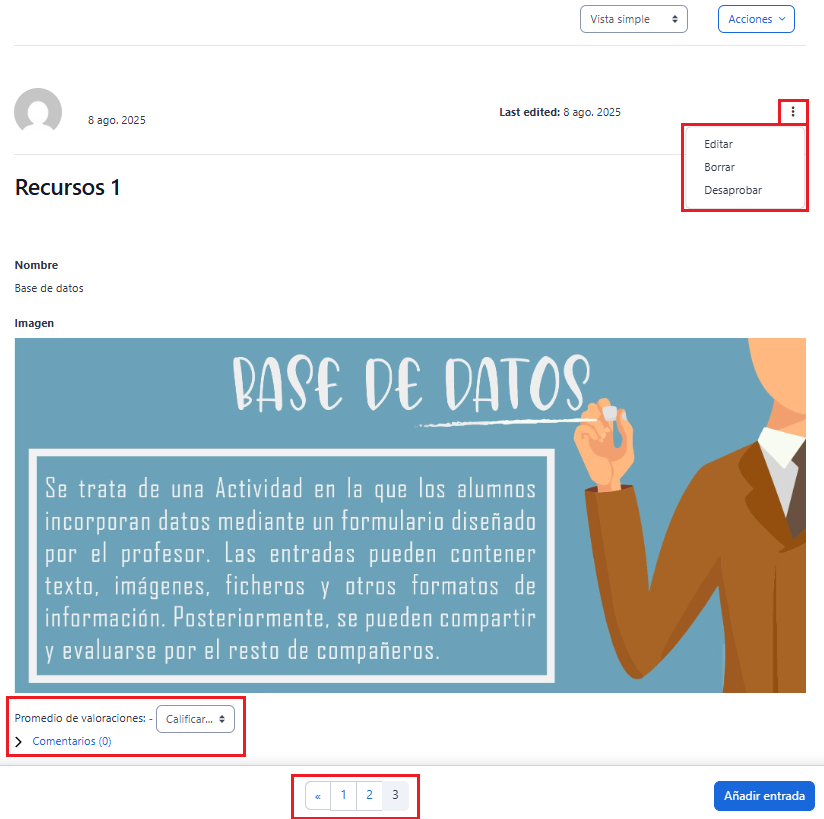Viewport: 824px width, 819px height.
Task: Open the Acciones dropdown menu
Action: click(755, 19)
